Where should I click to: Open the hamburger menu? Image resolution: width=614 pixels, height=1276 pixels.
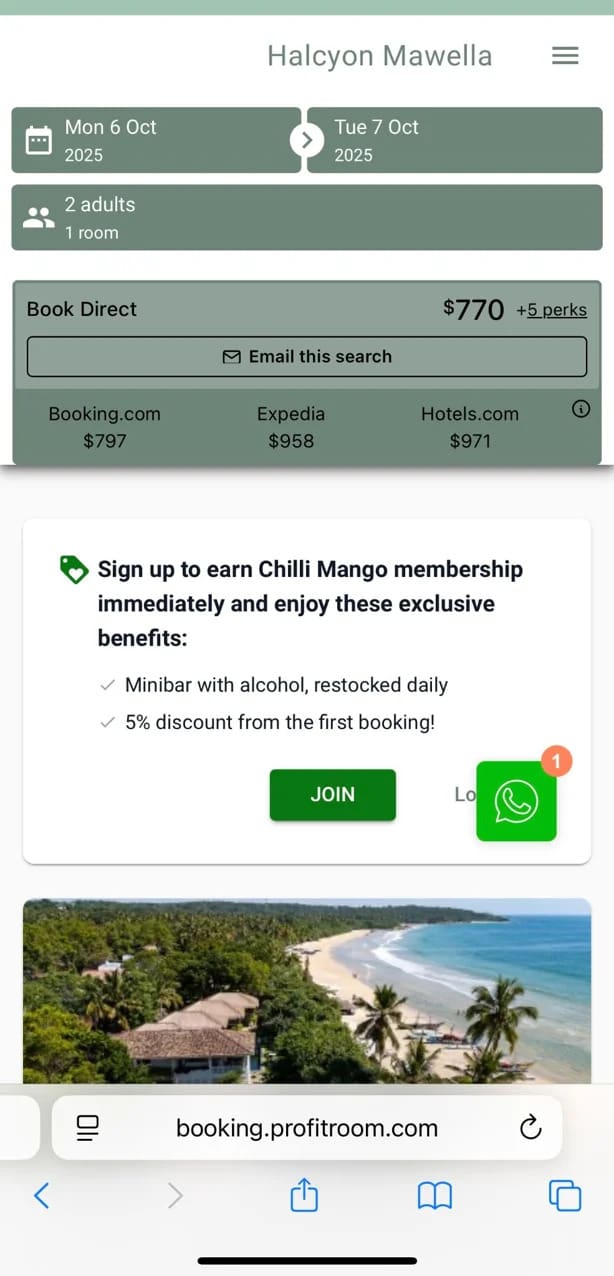click(x=565, y=56)
